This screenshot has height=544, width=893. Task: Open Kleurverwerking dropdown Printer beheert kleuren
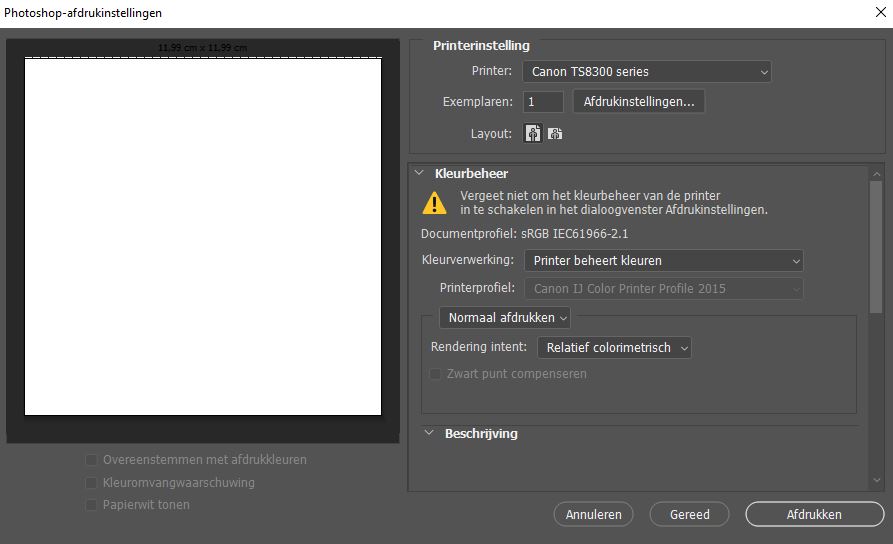663,261
